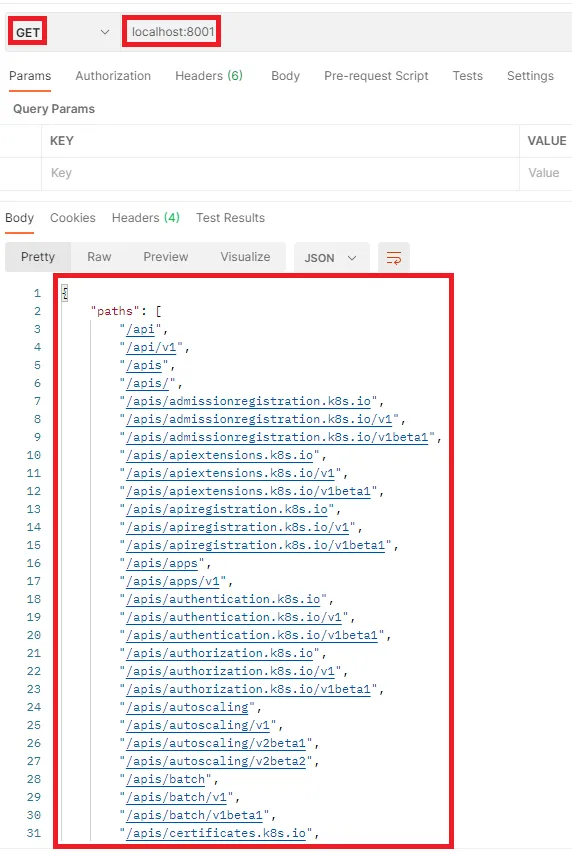Viewport: 572px width, 855px height.
Task: Collapse the JSON object fold marker on line 1
Action: tap(65, 293)
